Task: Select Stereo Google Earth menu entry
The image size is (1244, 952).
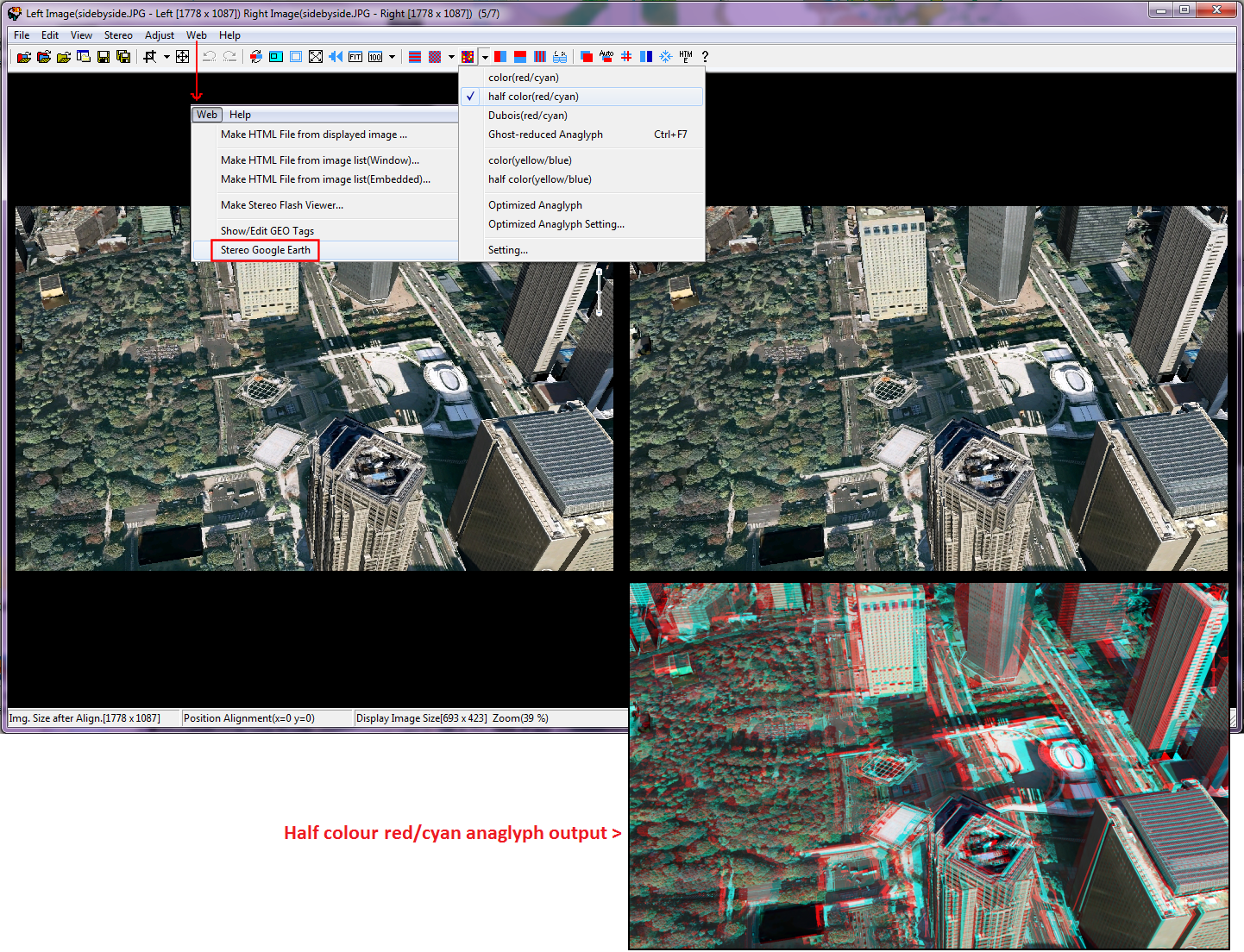Action: (325, 250)
